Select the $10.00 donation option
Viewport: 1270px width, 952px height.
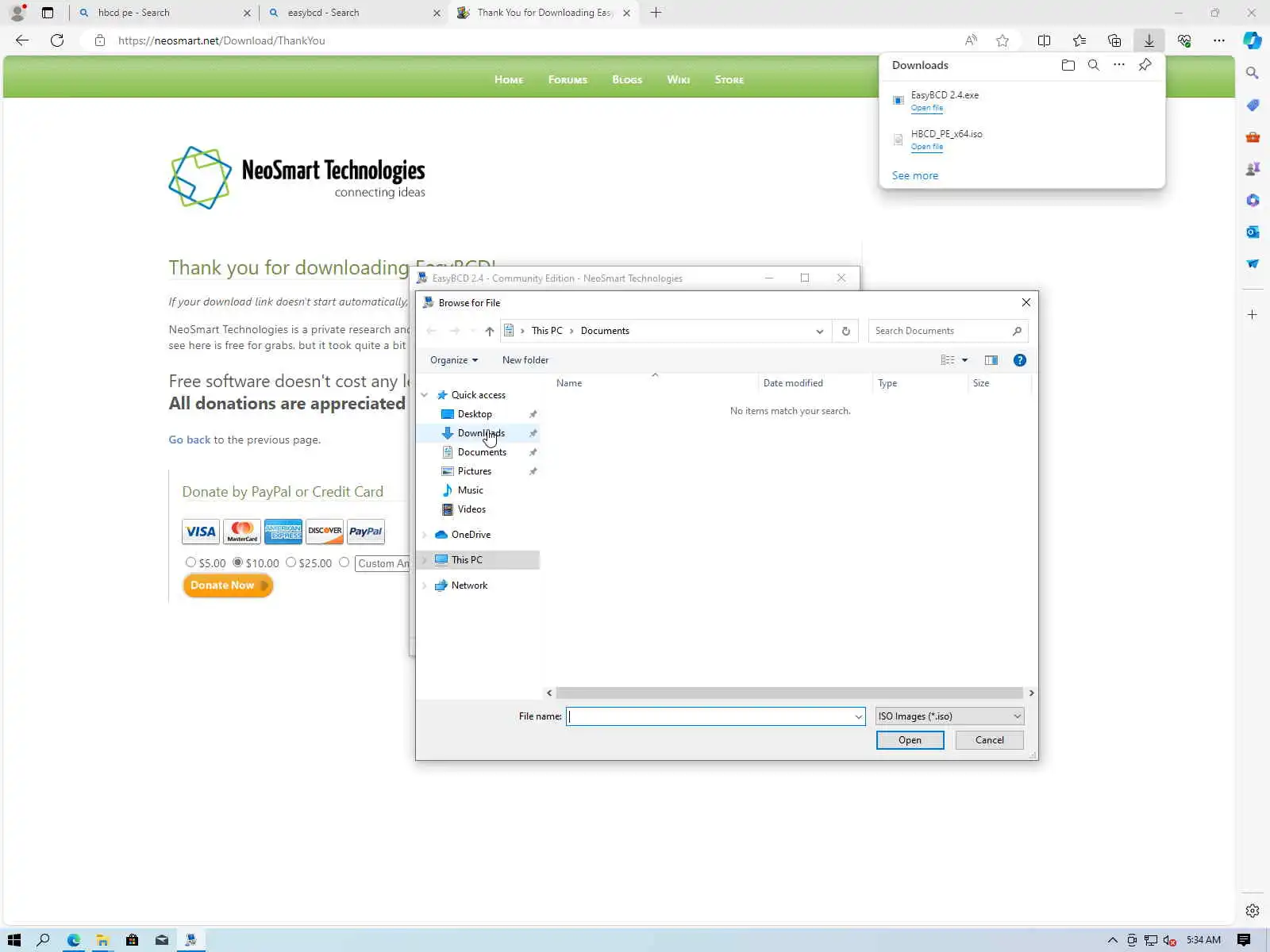tap(237, 562)
